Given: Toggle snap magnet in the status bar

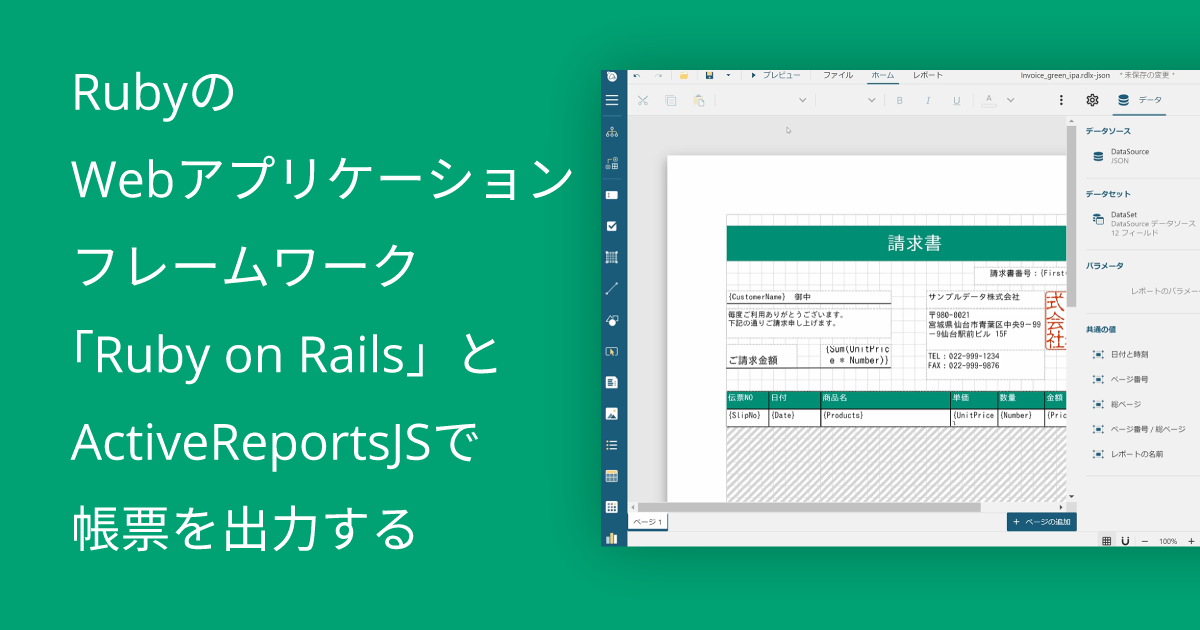Looking at the screenshot, I should coord(1126,541).
